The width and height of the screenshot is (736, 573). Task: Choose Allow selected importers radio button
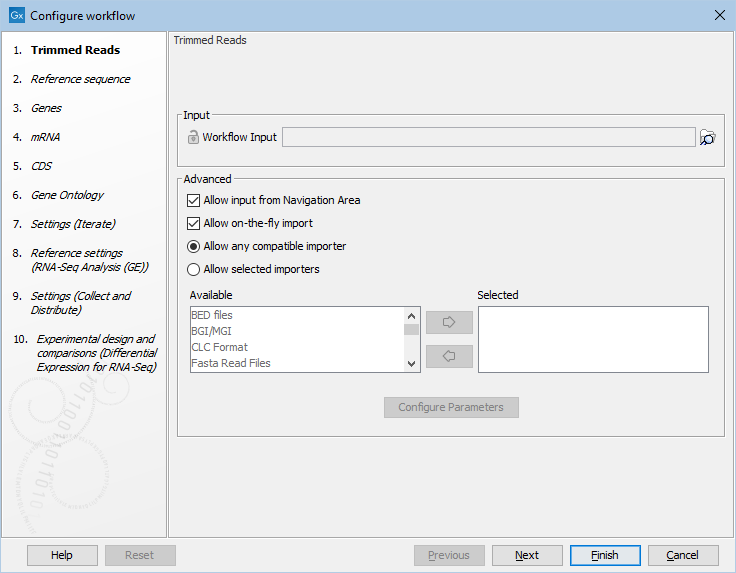click(194, 269)
